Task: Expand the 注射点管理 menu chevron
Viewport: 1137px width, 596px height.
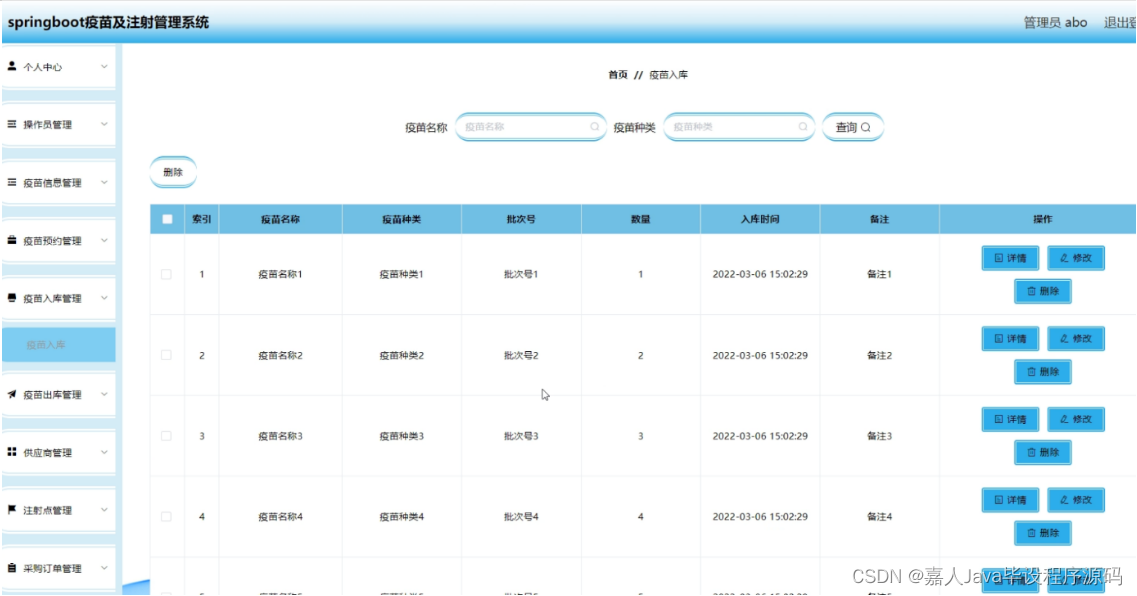Action: [x=104, y=510]
